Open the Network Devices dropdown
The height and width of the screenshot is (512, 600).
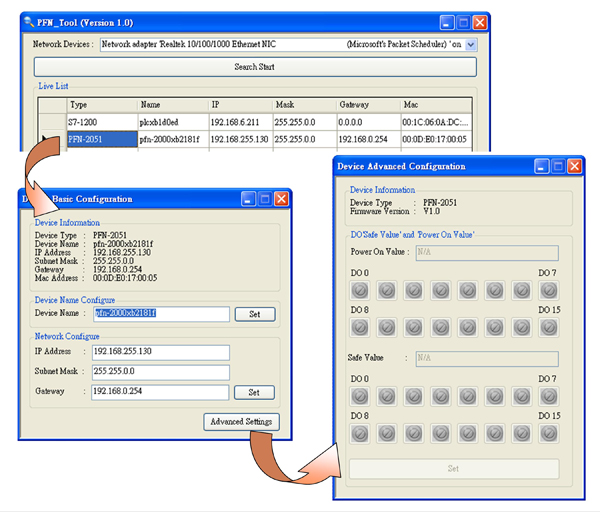coord(471,45)
